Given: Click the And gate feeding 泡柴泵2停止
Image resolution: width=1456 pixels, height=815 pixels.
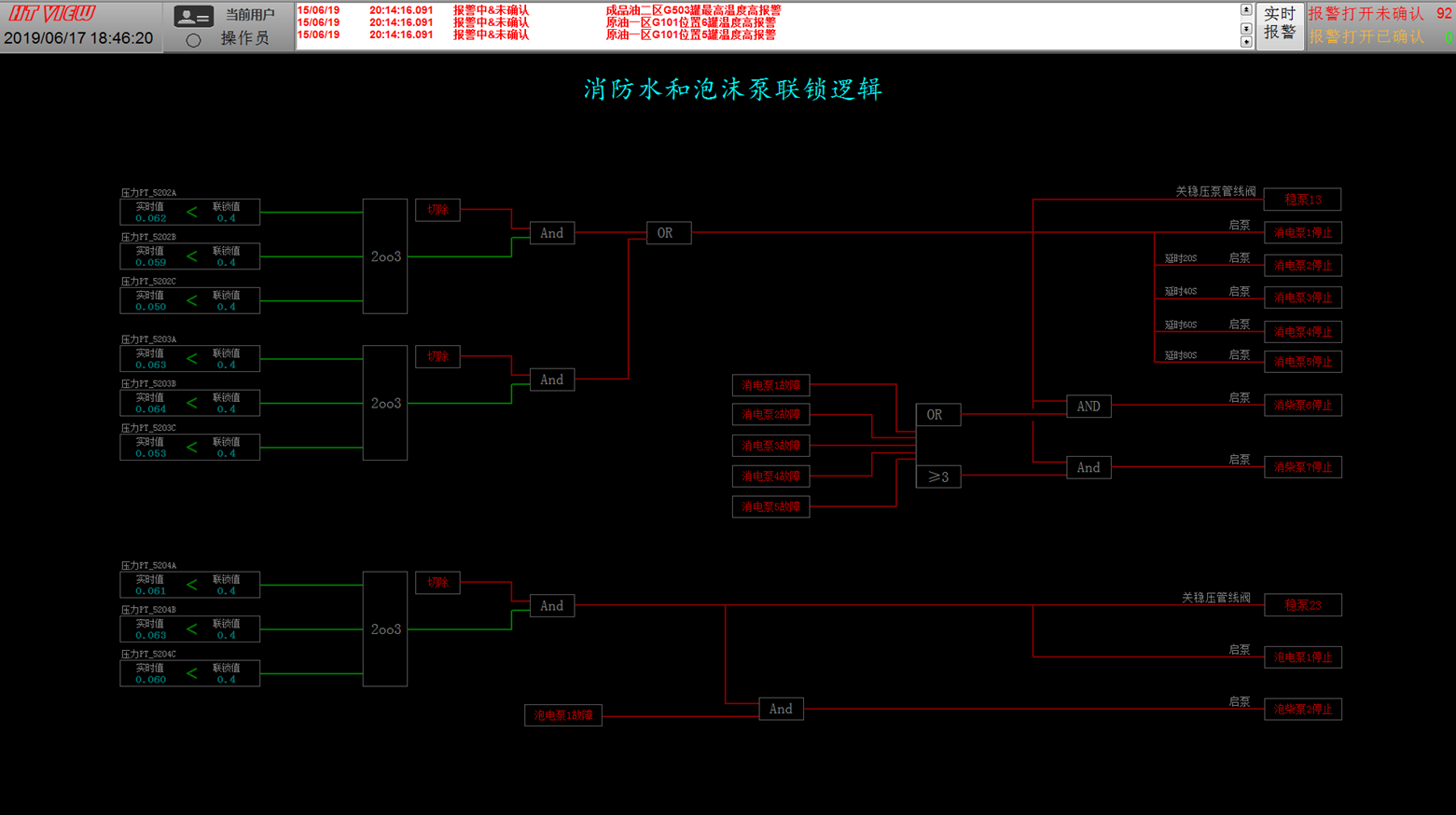Looking at the screenshot, I should tap(781, 710).
